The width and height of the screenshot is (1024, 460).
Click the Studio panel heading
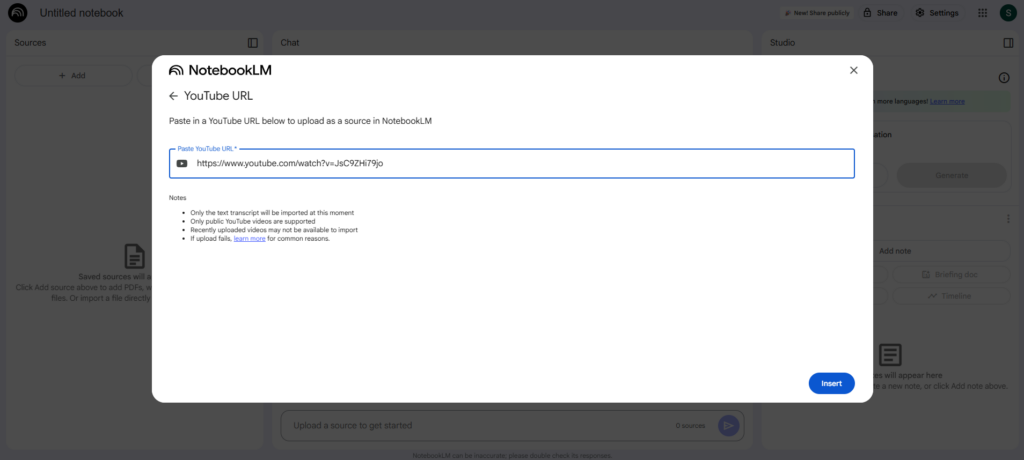click(x=782, y=43)
